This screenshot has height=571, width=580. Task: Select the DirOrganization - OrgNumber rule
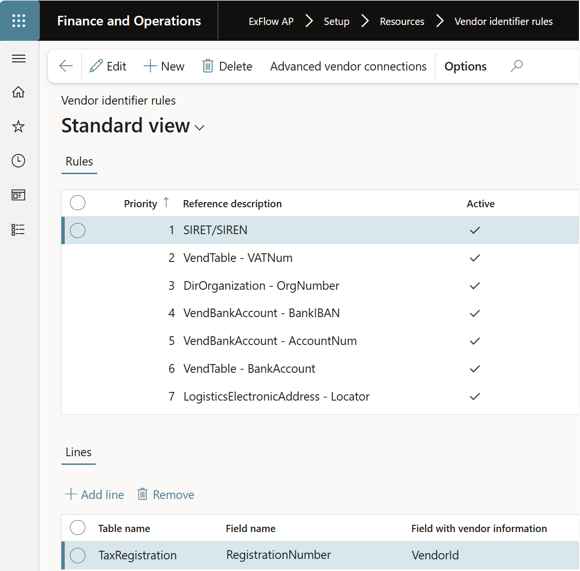[261, 286]
